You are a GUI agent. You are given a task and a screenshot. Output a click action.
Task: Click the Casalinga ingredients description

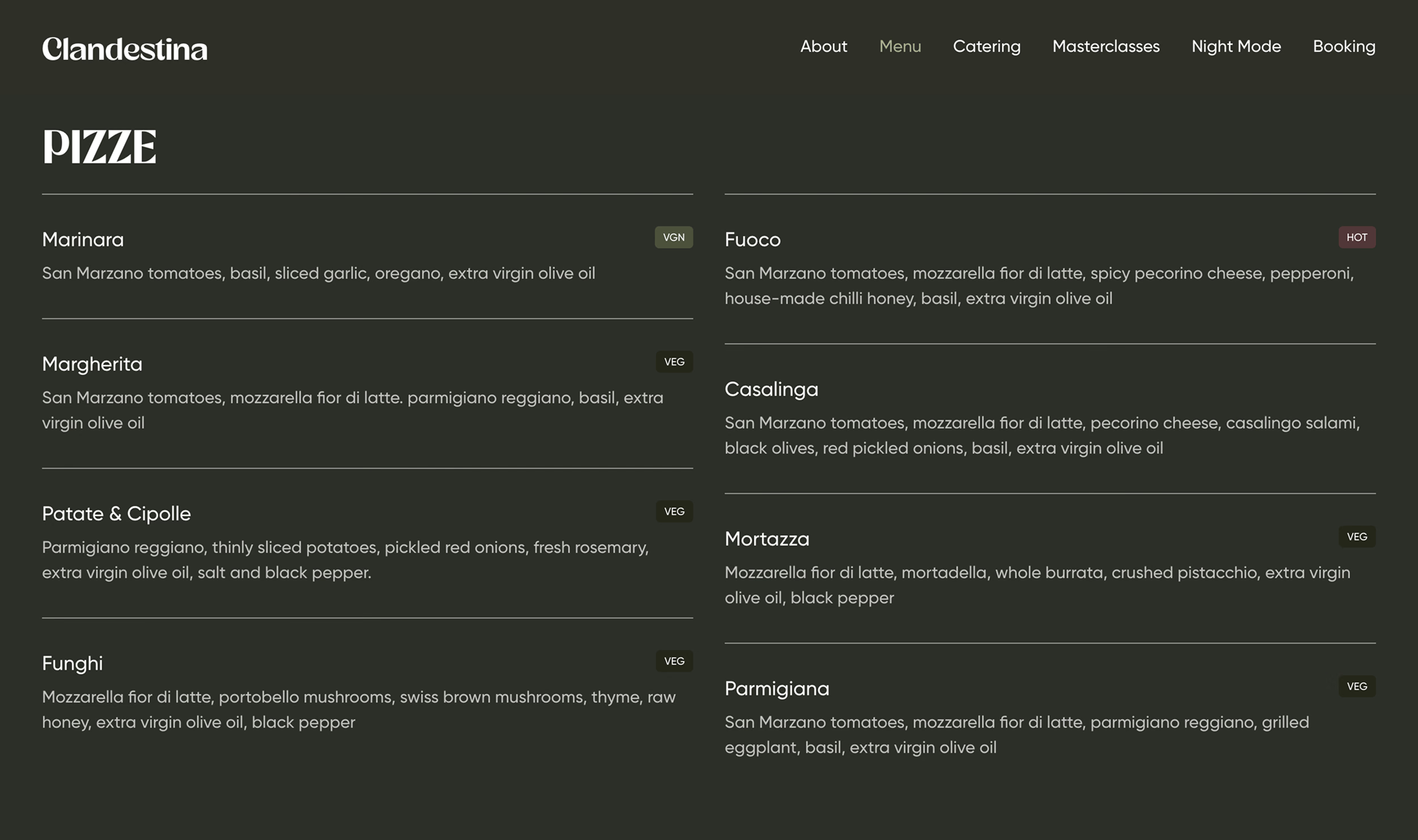click(1042, 436)
